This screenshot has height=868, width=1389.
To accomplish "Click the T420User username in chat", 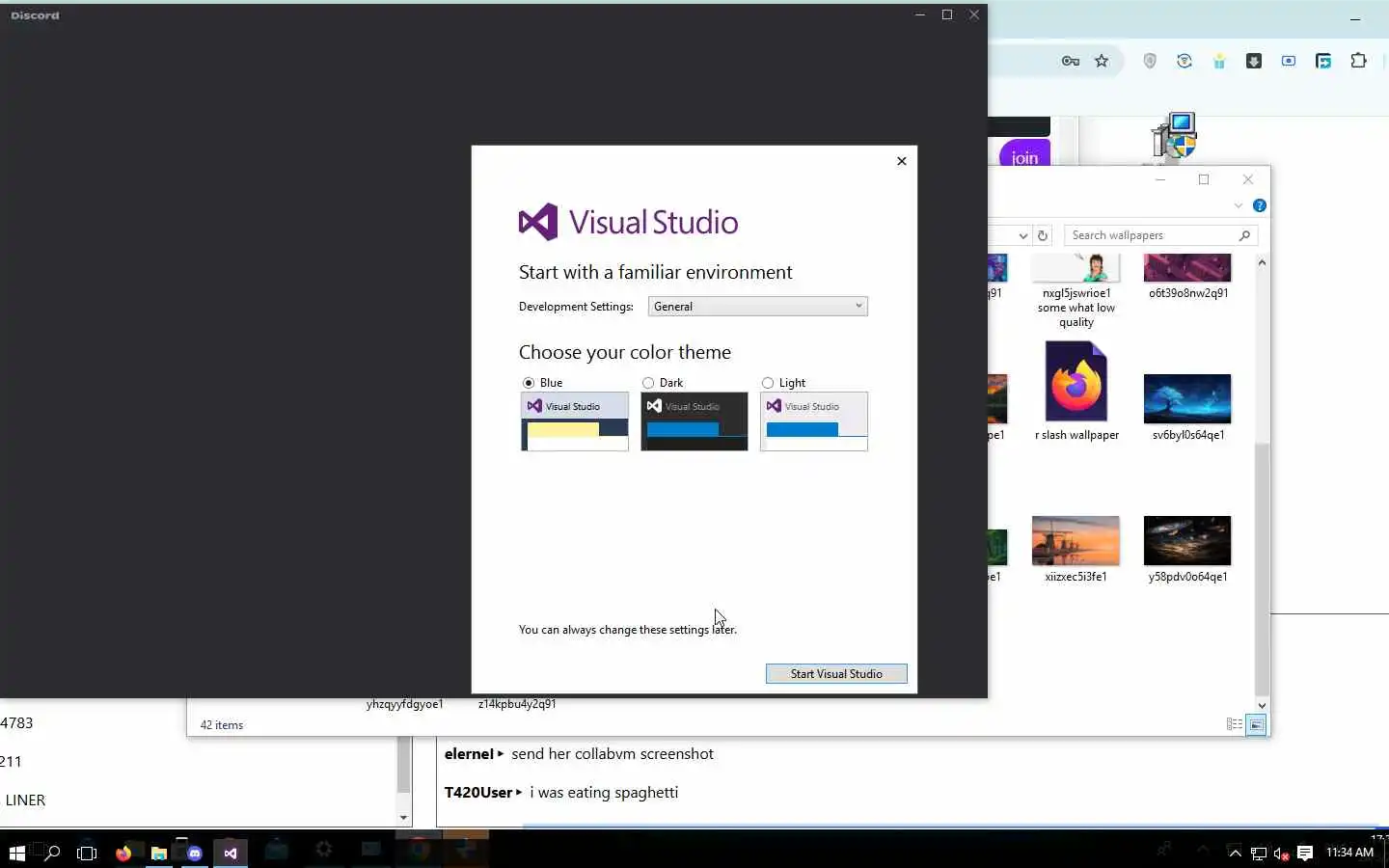I will coord(478,793).
